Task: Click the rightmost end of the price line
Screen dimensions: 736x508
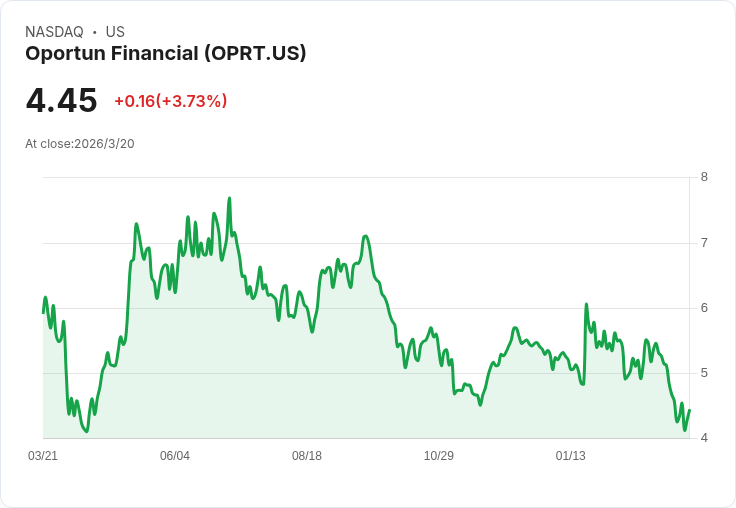Action: tap(689, 410)
